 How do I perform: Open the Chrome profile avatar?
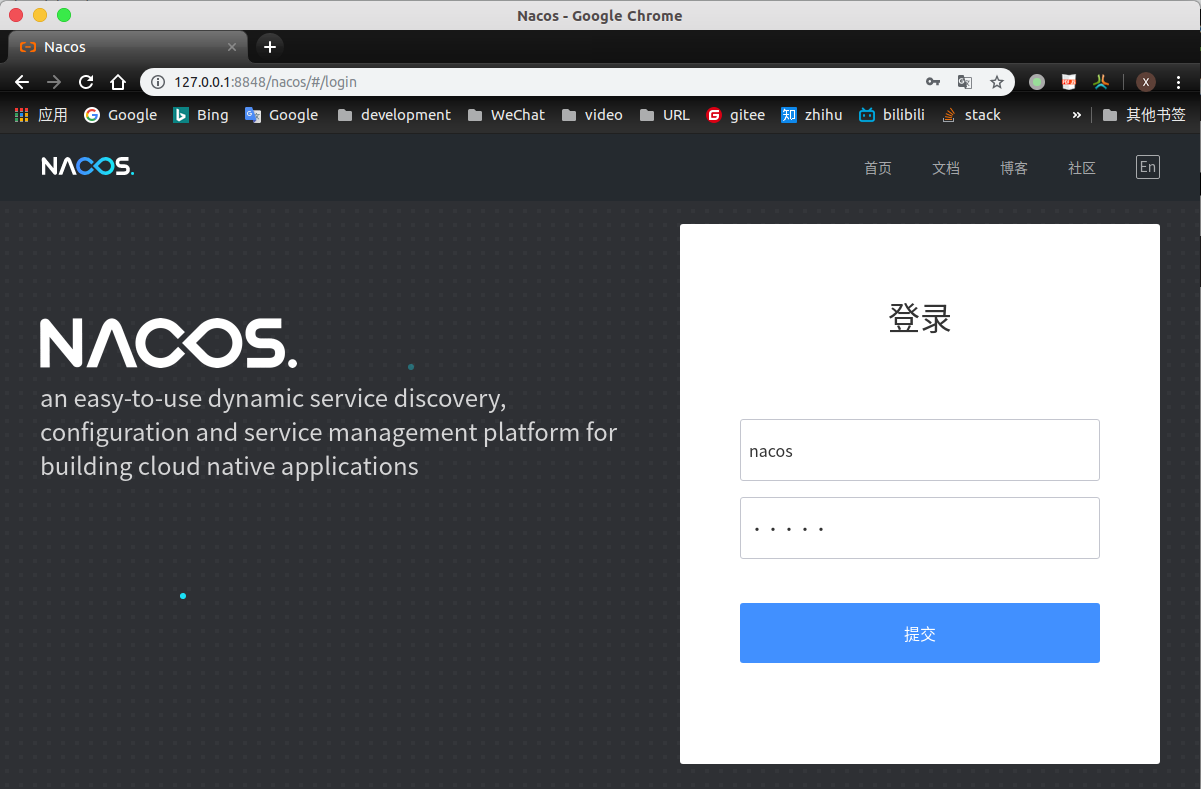1146,82
